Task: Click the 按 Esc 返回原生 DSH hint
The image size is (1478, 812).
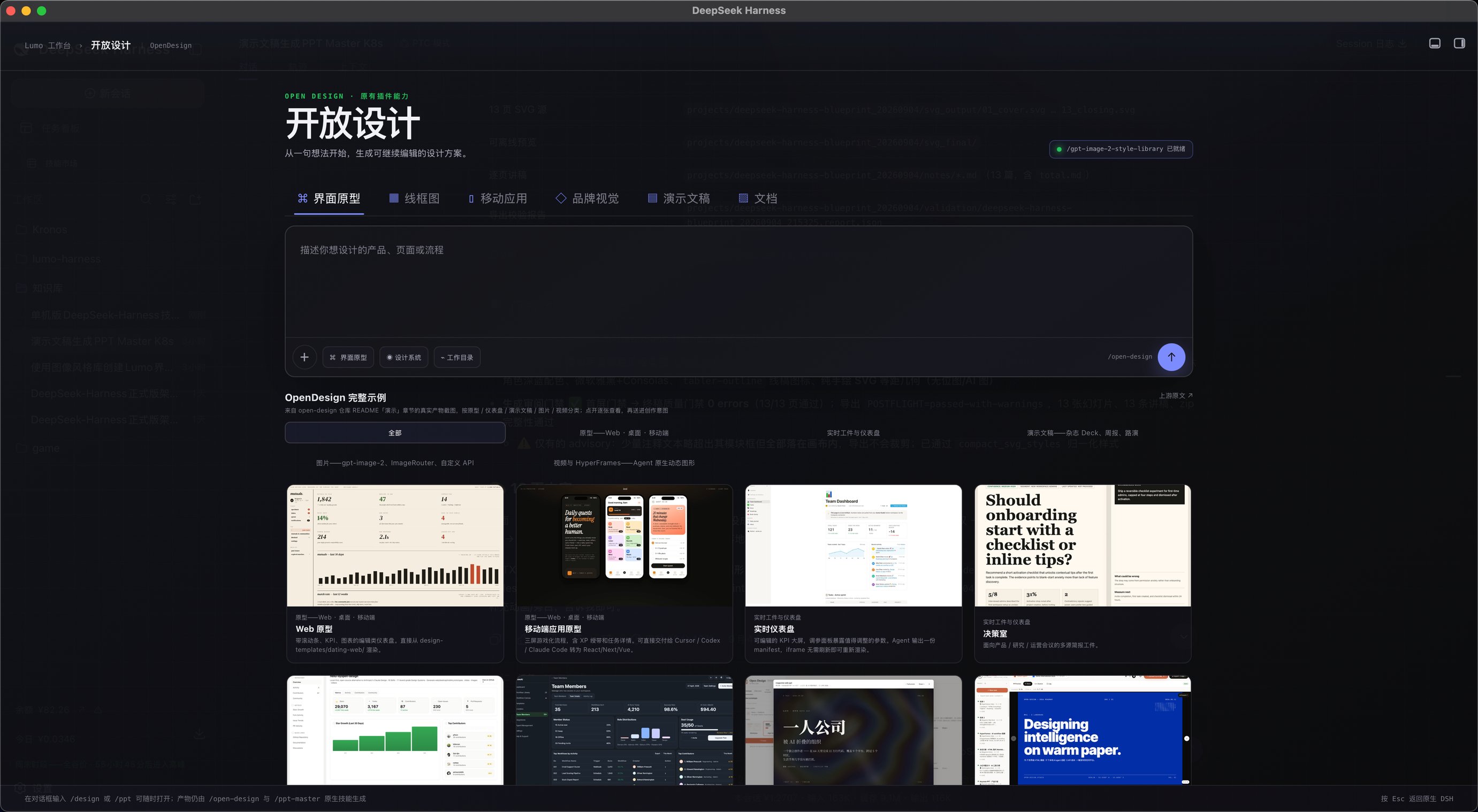Action: [x=1416, y=799]
